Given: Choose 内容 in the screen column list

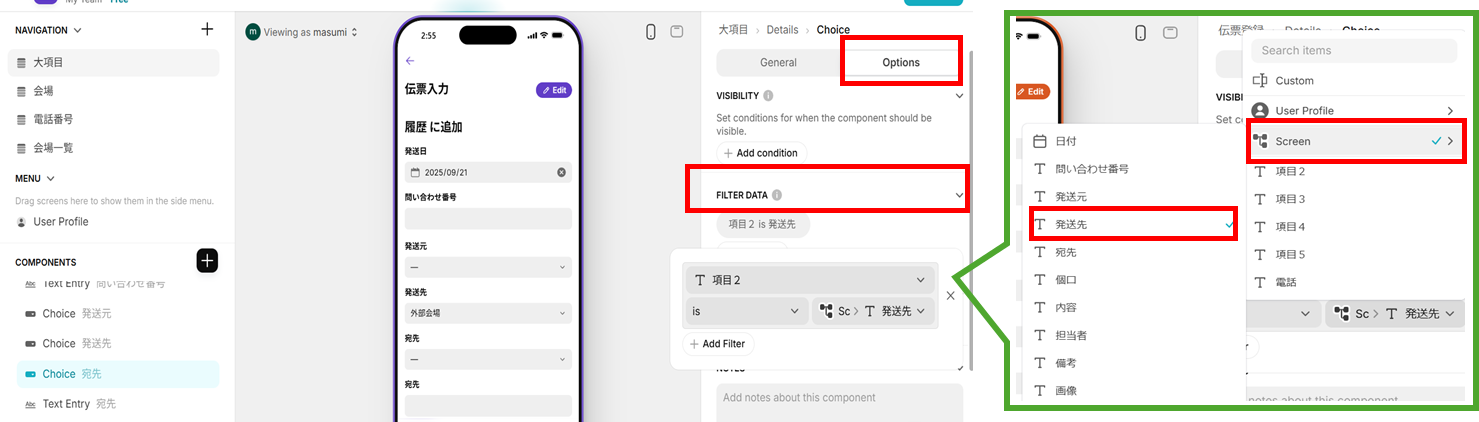Looking at the screenshot, I should (x=1134, y=307).
